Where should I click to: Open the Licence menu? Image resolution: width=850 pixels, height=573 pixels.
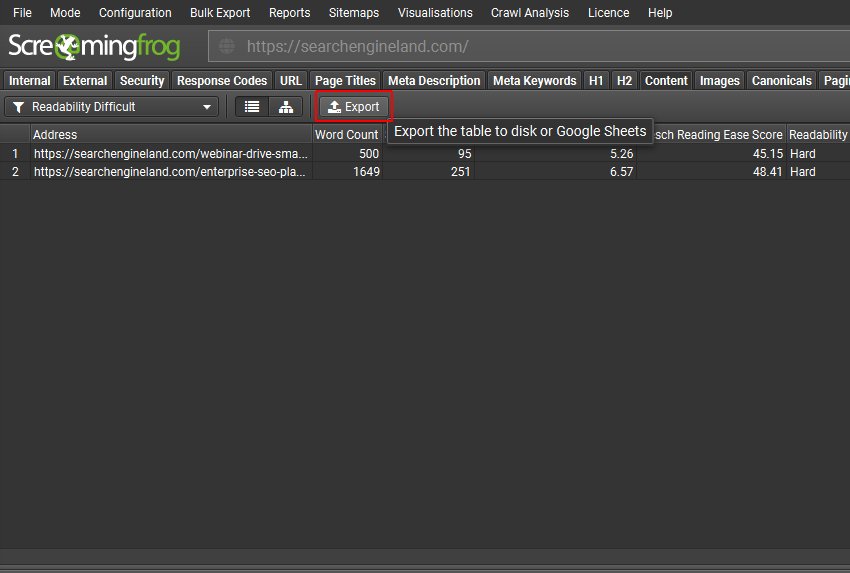coord(609,12)
